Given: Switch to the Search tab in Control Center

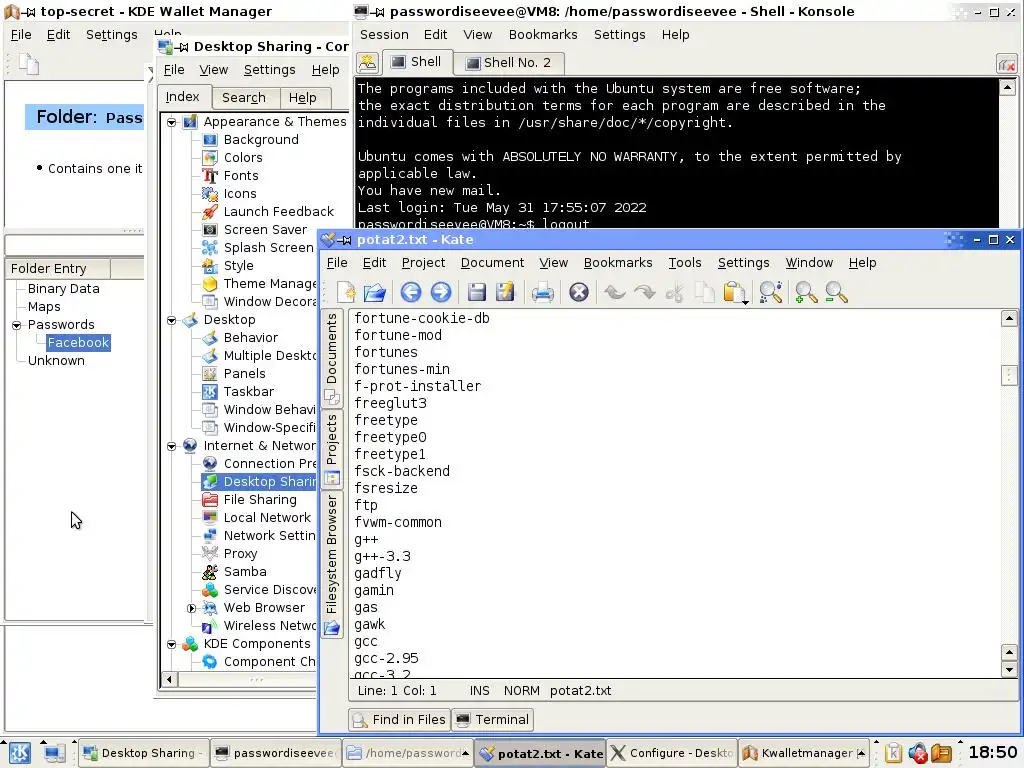Looking at the screenshot, I should click(x=244, y=97).
